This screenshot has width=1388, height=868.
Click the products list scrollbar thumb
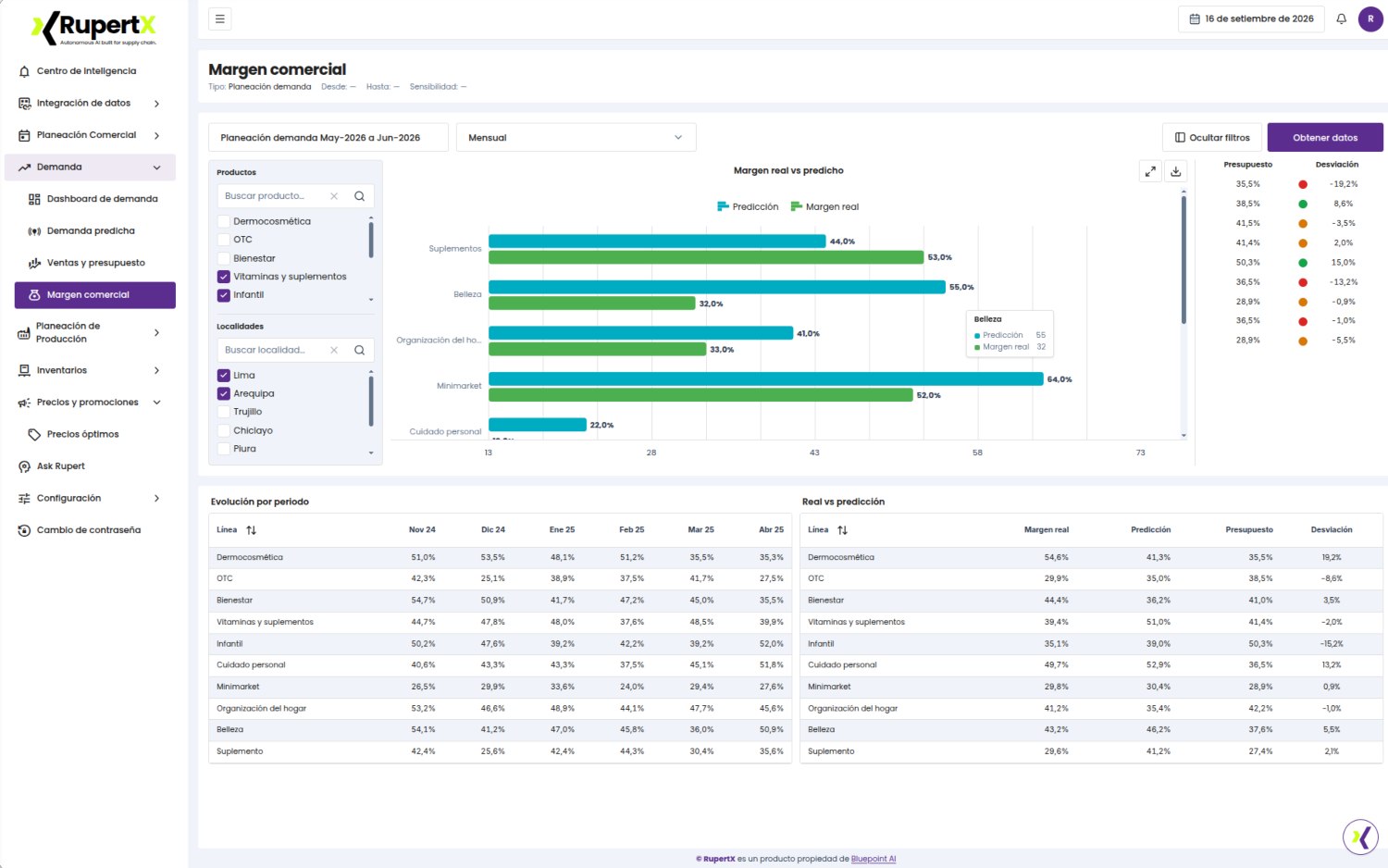[371, 239]
